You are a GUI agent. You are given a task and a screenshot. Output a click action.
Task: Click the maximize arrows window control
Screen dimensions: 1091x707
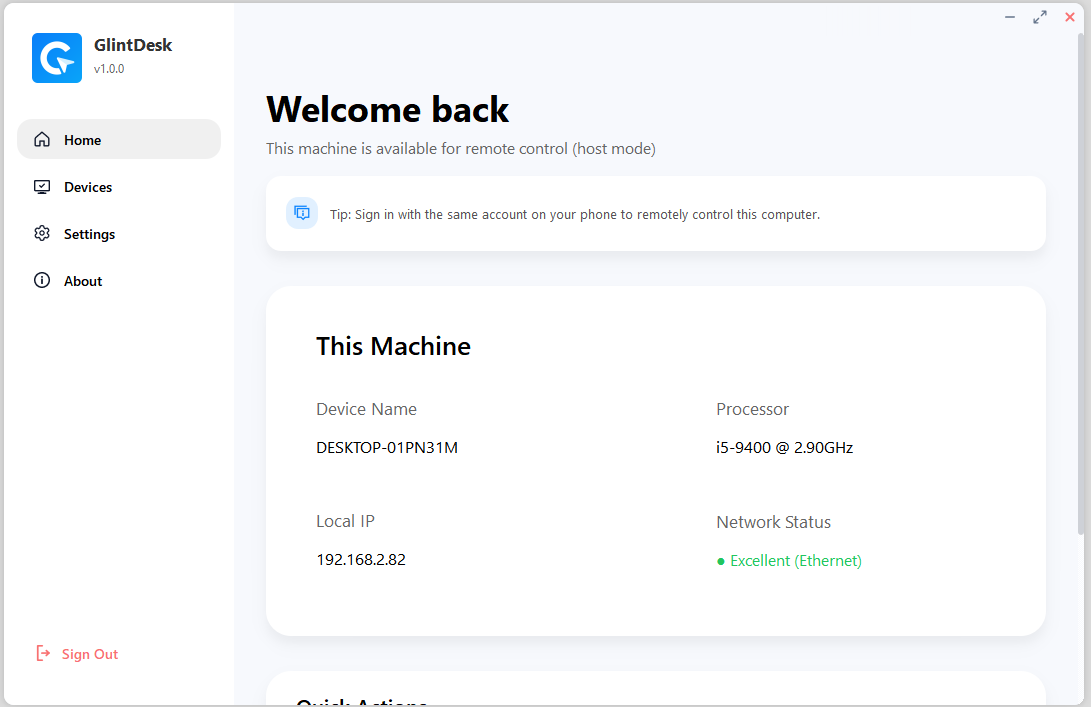pyautogui.click(x=1039, y=17)
